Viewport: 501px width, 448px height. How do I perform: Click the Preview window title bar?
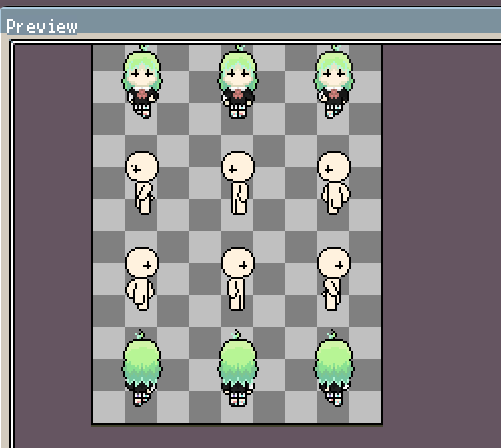point(251,21)
